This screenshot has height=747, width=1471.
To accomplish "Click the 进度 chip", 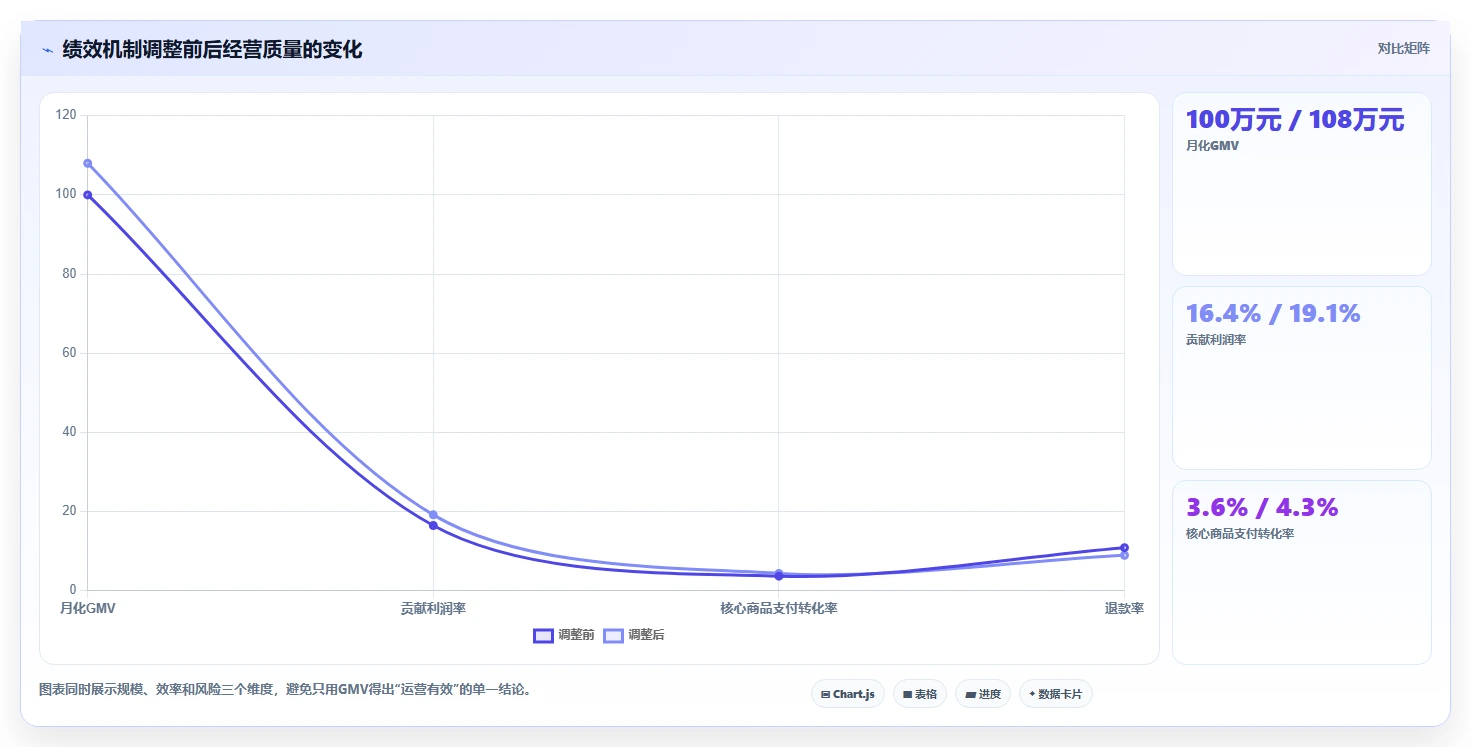I will point(983,694).
